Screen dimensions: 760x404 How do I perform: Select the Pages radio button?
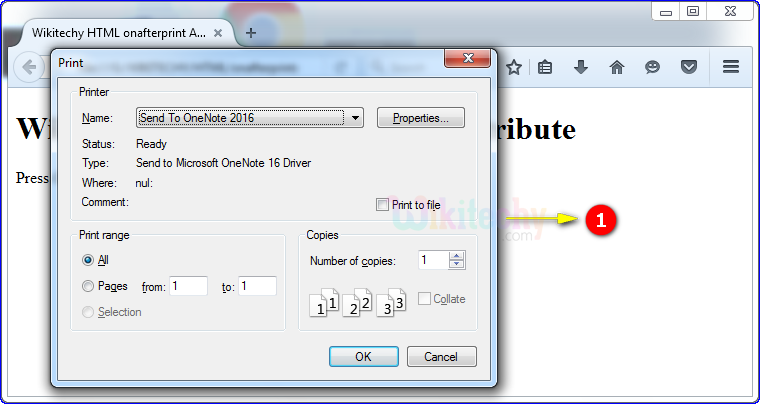(x=89, y=286)
